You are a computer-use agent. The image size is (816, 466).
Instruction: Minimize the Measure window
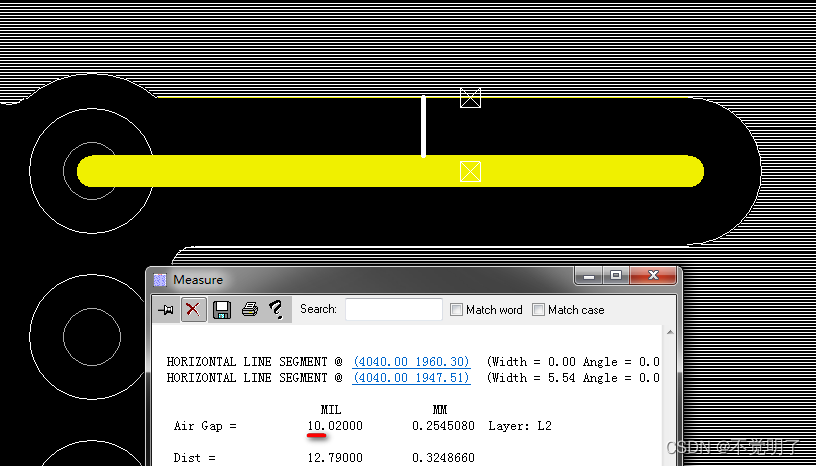[x=589, y=275]
